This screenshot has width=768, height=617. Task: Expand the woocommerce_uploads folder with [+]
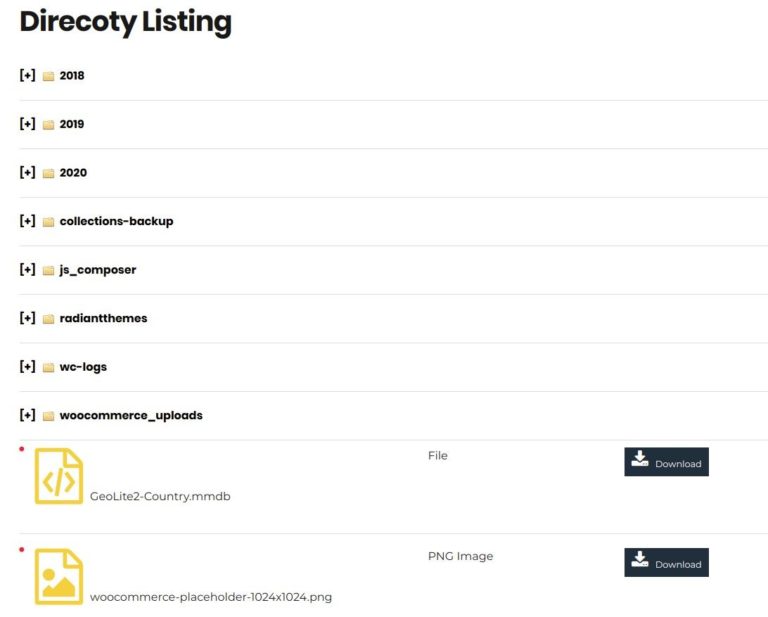pyautogui.click(x=27, y=415)
